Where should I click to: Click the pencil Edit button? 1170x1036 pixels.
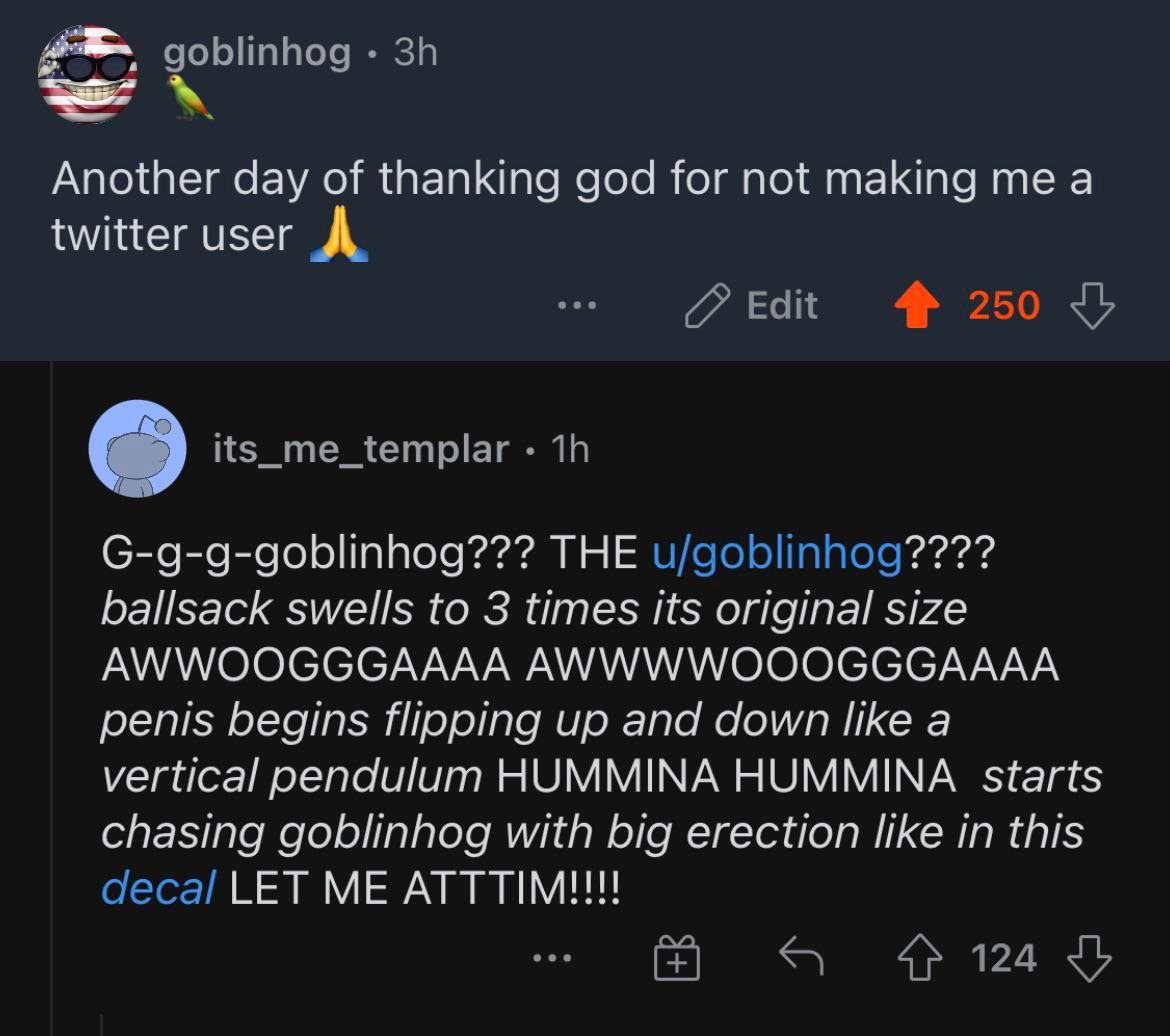click(752, 305)
